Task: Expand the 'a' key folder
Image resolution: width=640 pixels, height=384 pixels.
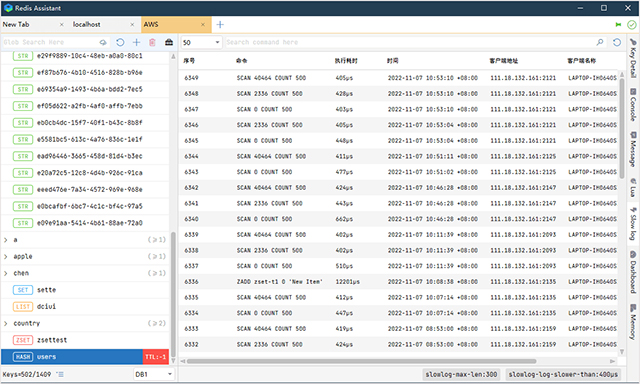Action: pyautogui.click(x=6, y=240)
